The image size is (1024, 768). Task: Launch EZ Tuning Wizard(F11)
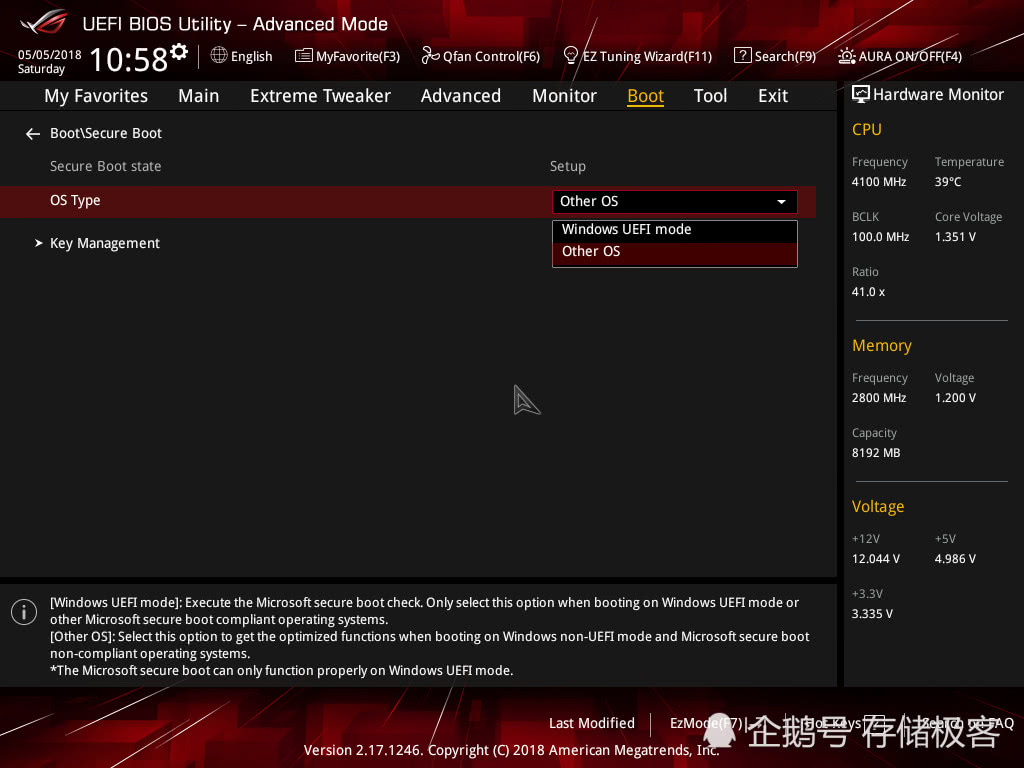pyautogui.click(x=637, y=56)
